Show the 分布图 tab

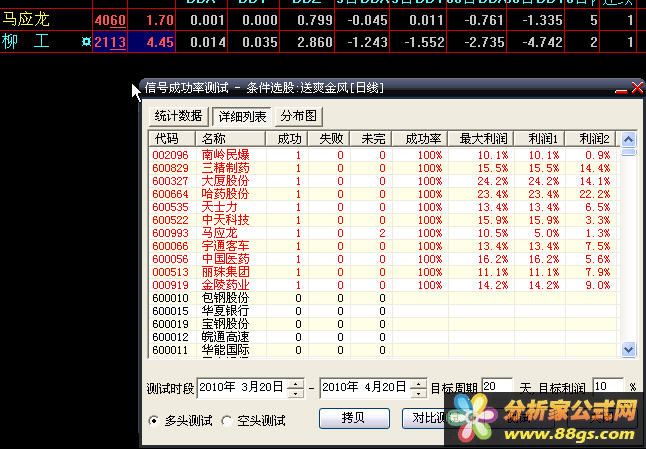[x=298, y=116]
